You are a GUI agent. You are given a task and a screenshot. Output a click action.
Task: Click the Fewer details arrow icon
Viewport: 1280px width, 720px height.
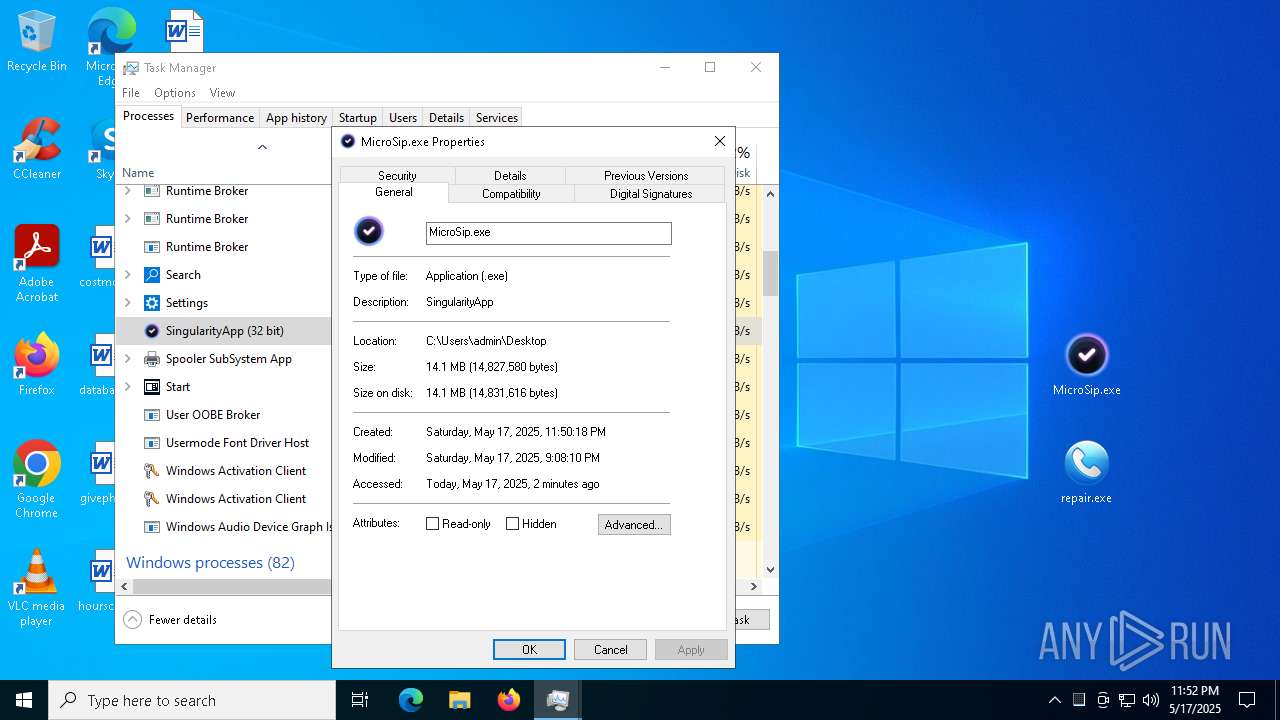point(133,620)
